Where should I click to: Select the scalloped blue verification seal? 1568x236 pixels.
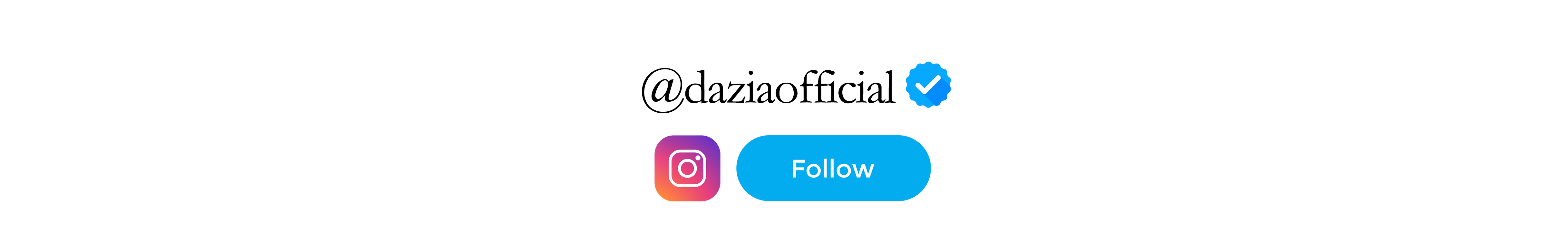[928, 85]
